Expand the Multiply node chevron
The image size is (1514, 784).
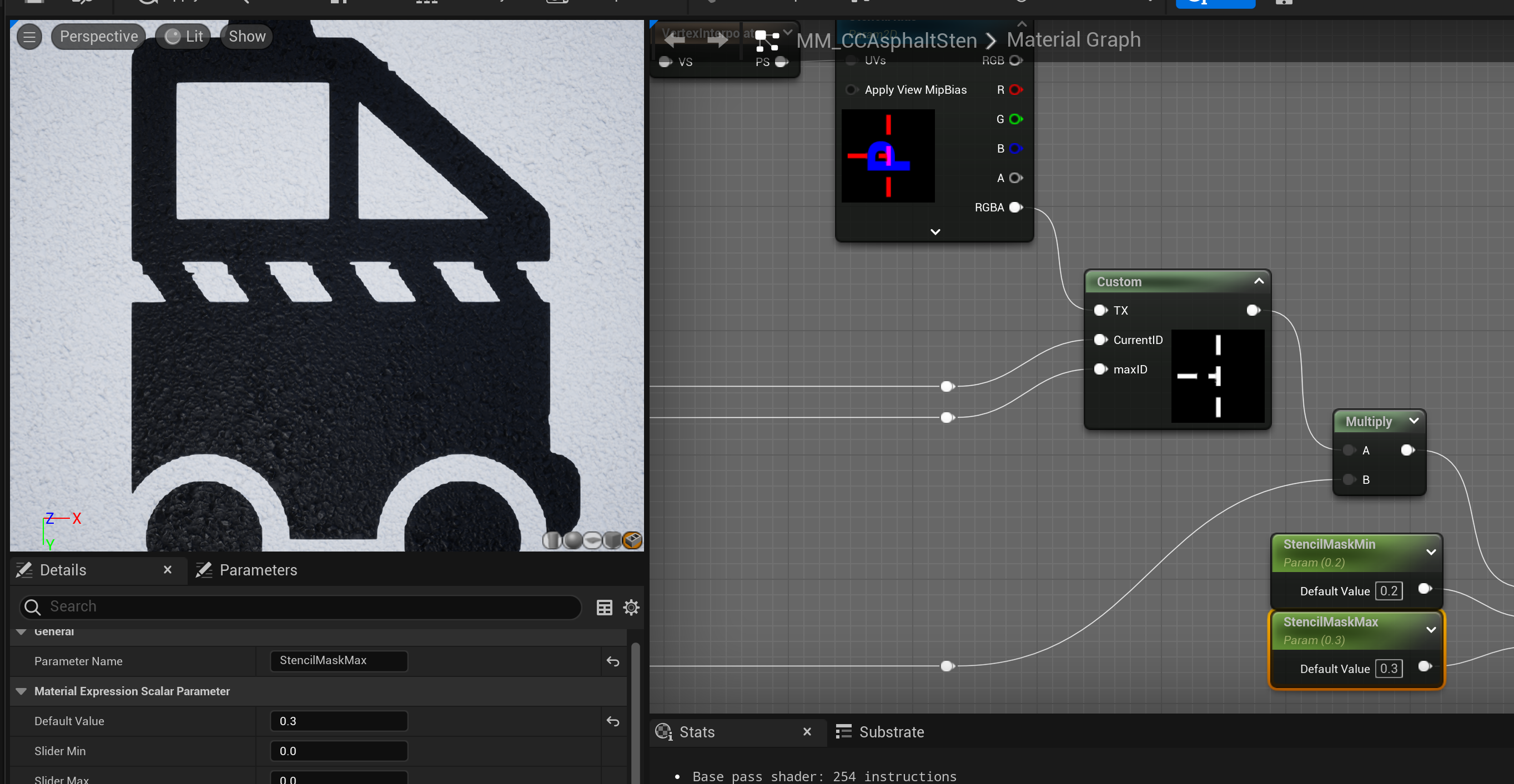click(1414, 421)
